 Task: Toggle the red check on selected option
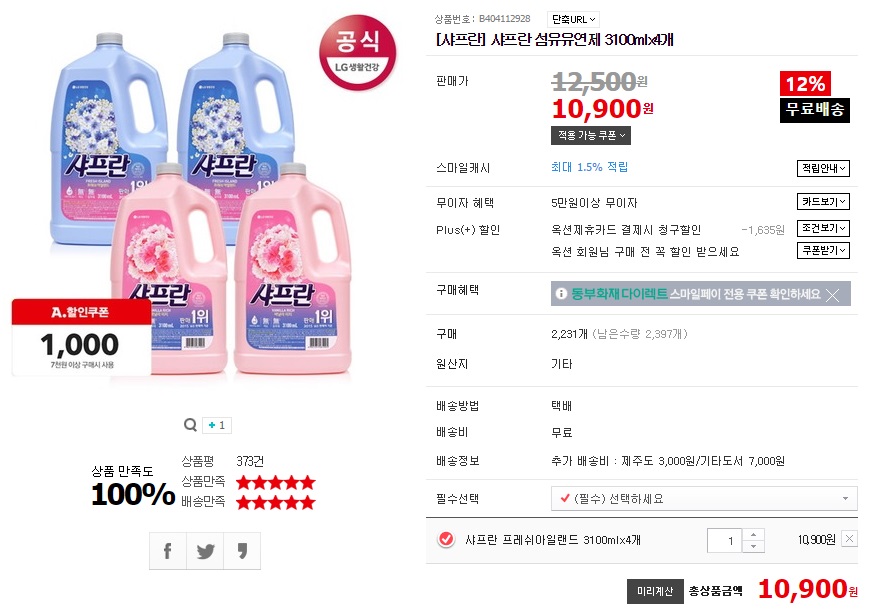pos(446,540)
